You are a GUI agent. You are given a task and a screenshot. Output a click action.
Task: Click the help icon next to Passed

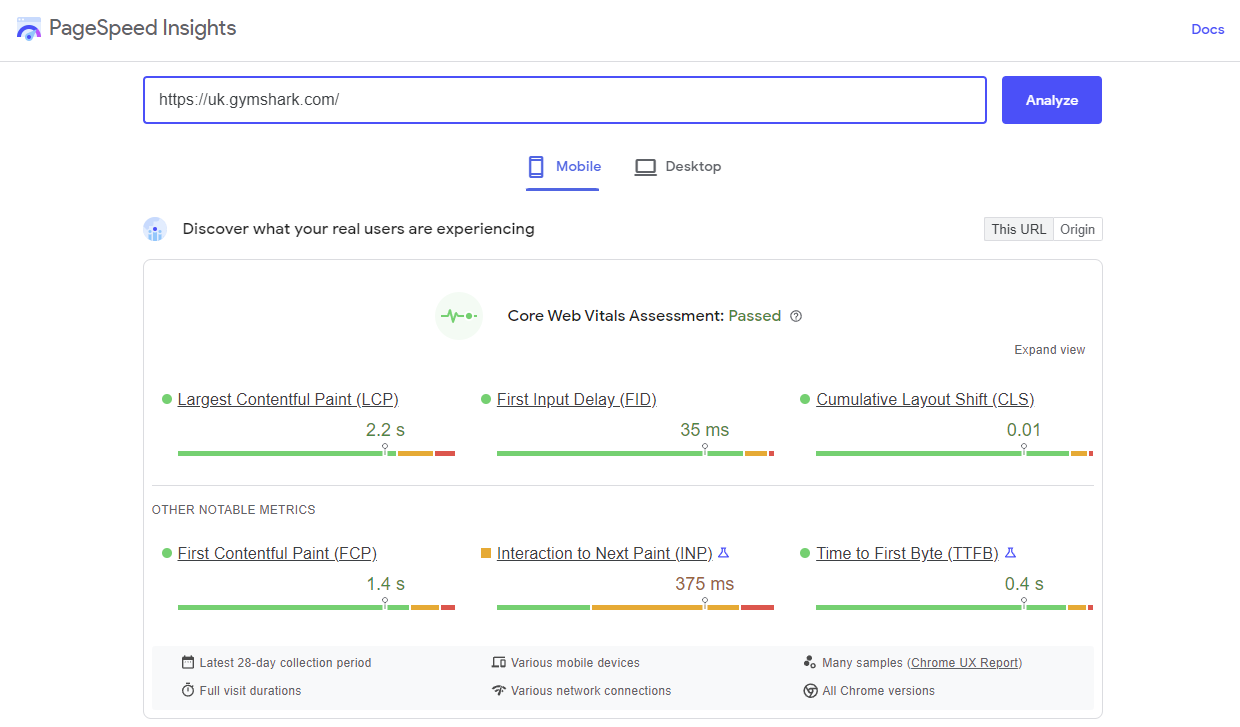tap(795, 315)
